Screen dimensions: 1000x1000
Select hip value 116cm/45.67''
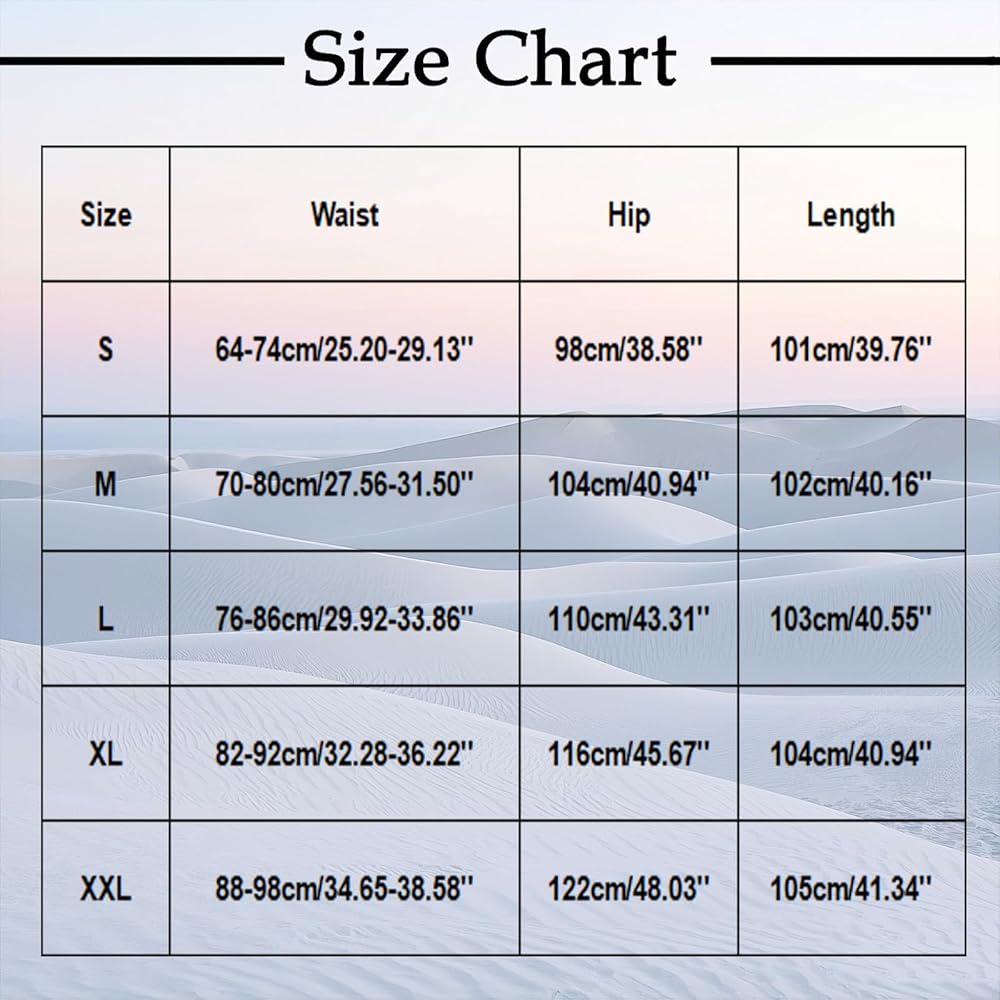pos(629,754)
